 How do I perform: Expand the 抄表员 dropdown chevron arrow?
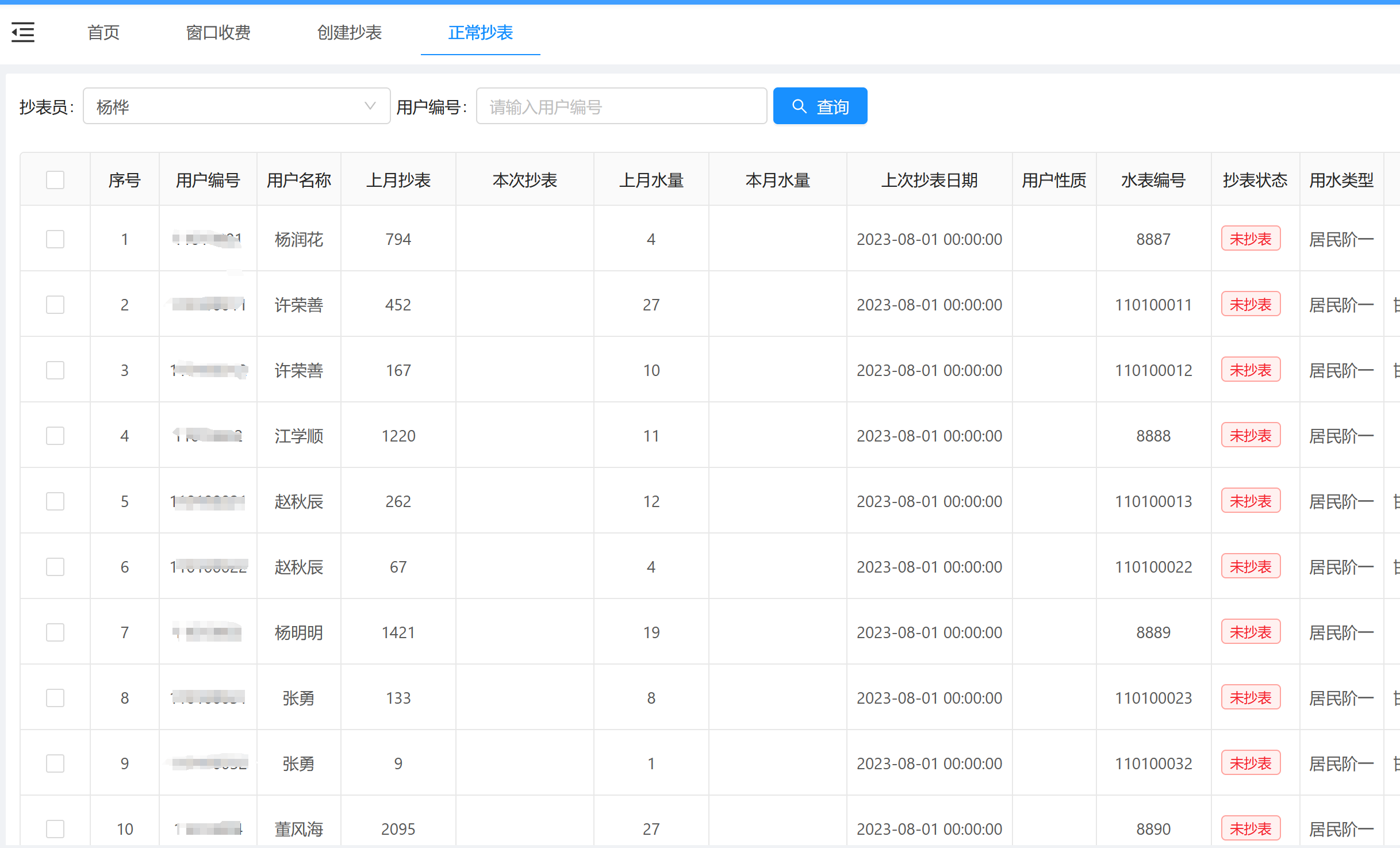tap(370, 106)
